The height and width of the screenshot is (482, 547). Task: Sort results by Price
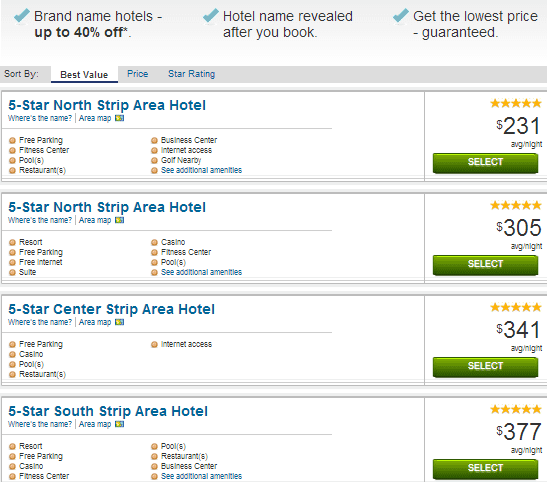[137, 74]
